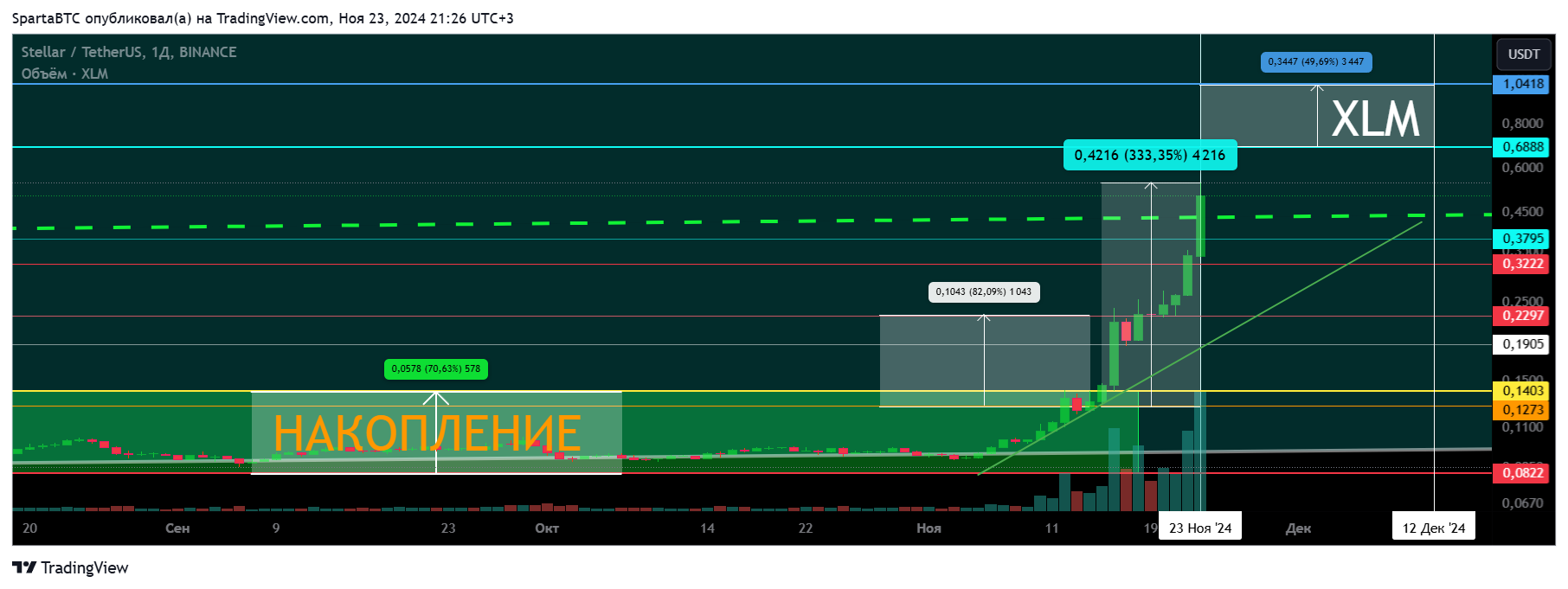Screen dimensions: 1568x589
Task: Click the 0,8000 price scale value
Action: [1522, 124]
